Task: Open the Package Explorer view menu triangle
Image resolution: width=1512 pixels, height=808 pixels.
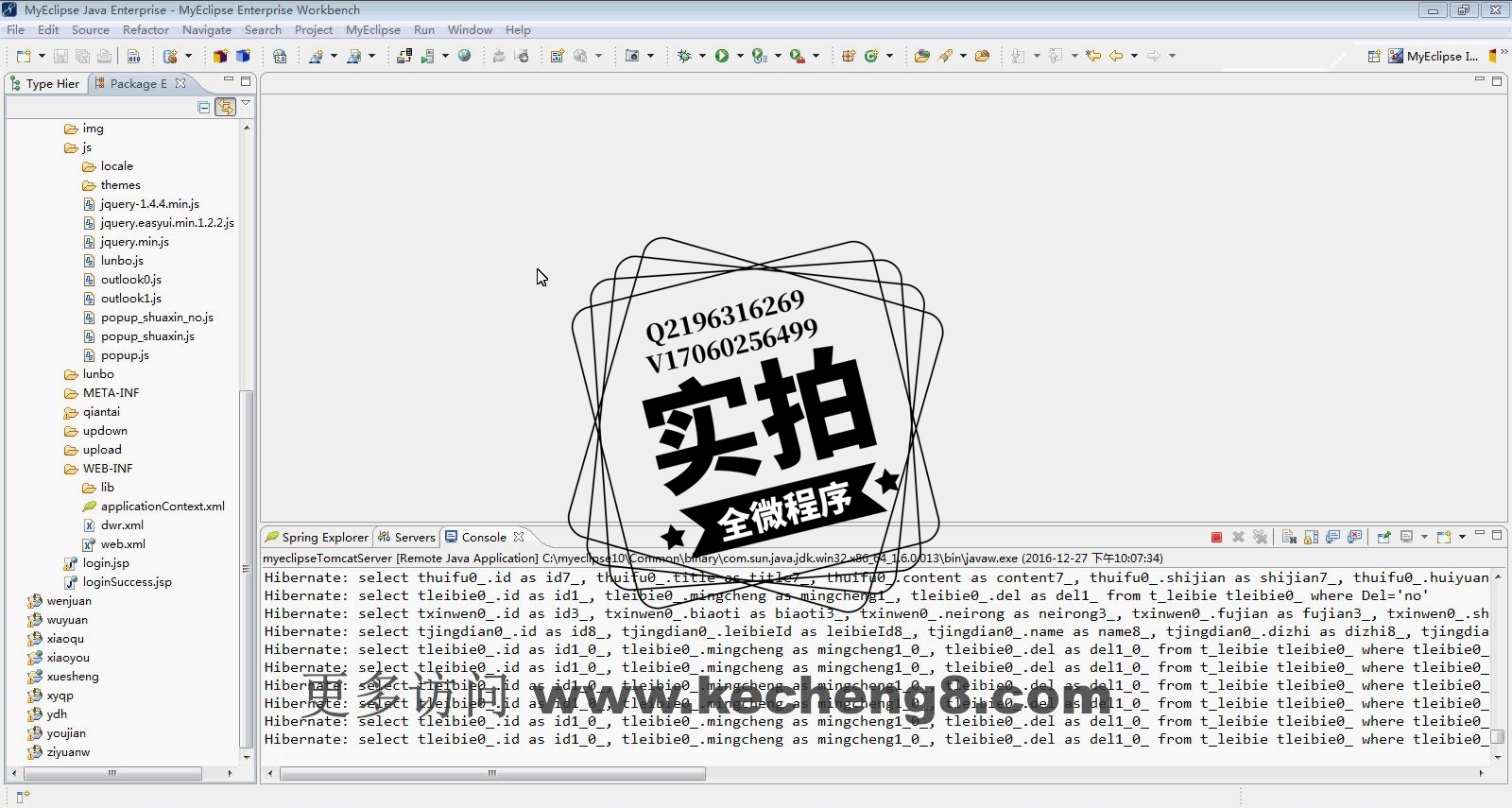Action: [x=246, y=103]
